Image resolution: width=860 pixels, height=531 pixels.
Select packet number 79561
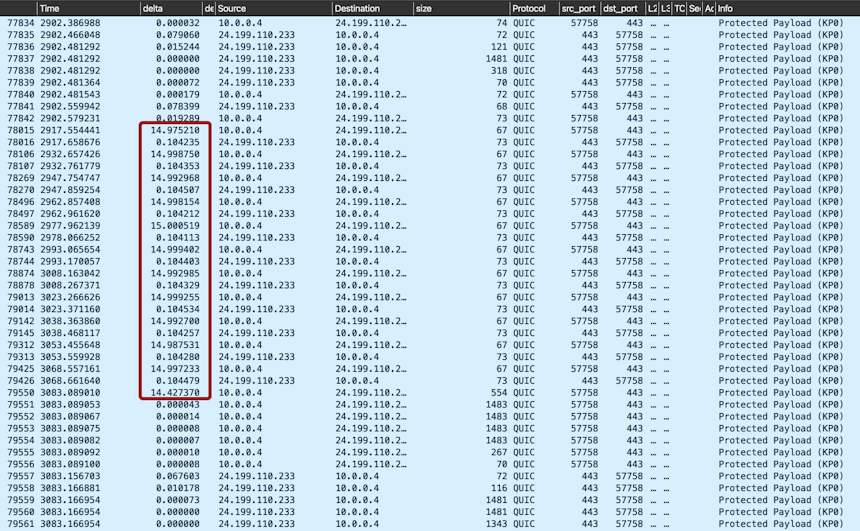click(20, 522)
